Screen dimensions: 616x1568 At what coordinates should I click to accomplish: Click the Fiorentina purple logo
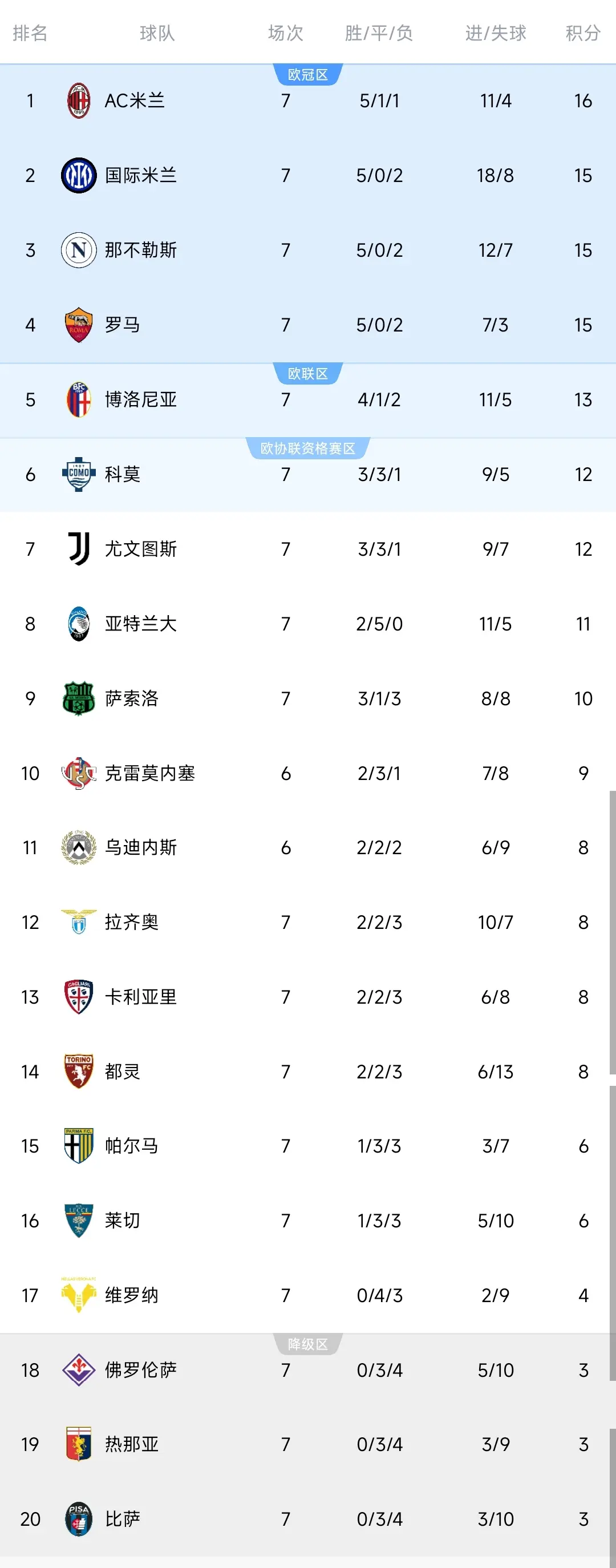tap(79, 1370)
